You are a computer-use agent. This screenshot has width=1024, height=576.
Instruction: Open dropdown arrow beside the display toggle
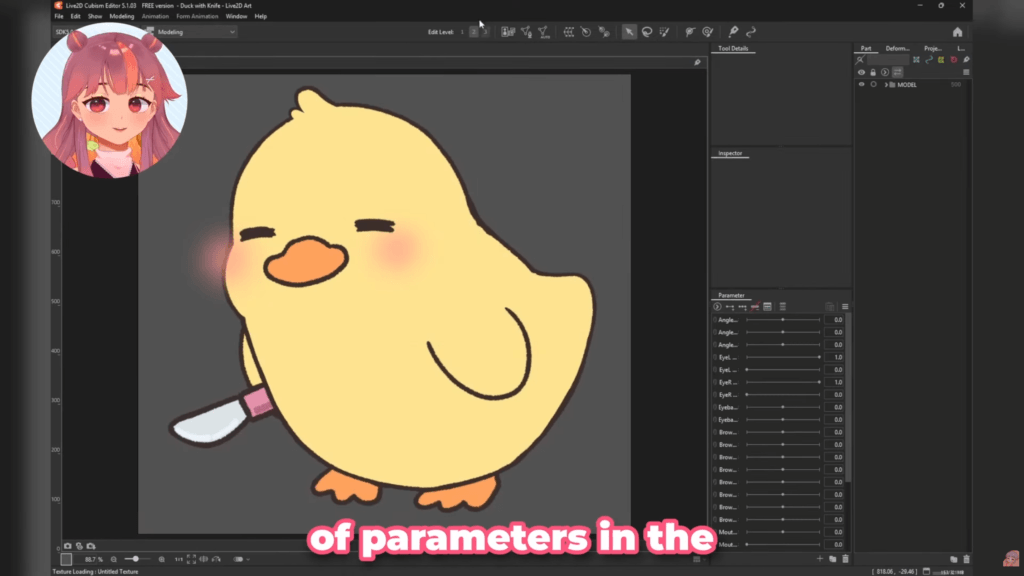click(248, 560)
